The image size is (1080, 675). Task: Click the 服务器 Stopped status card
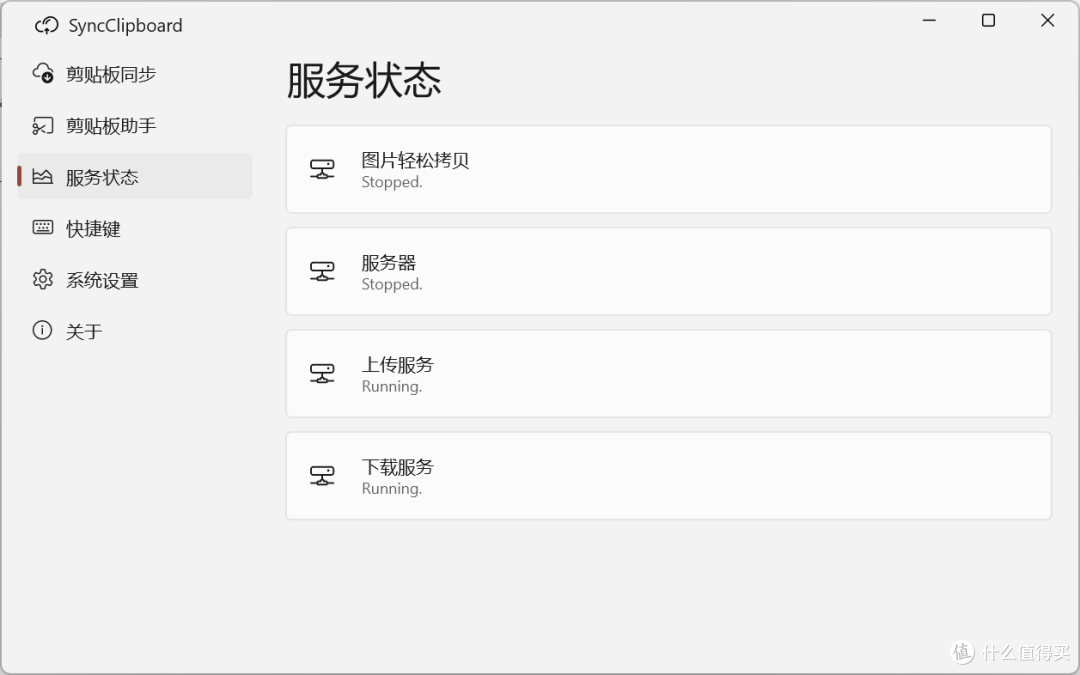(x=668, y=271)
